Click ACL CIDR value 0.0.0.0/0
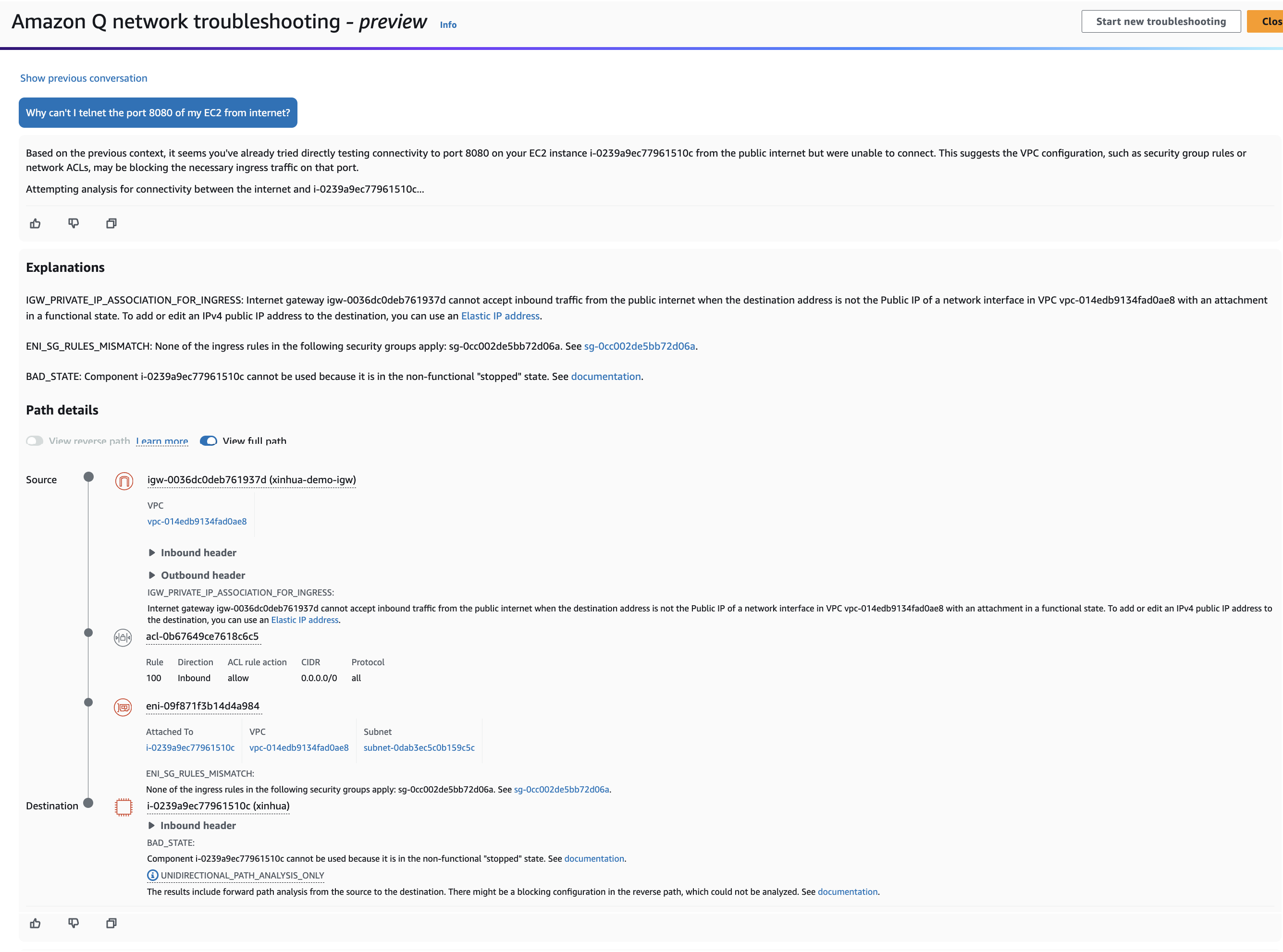The height and width of the screenshot is (952, 1283). click(x=319, y=678)
